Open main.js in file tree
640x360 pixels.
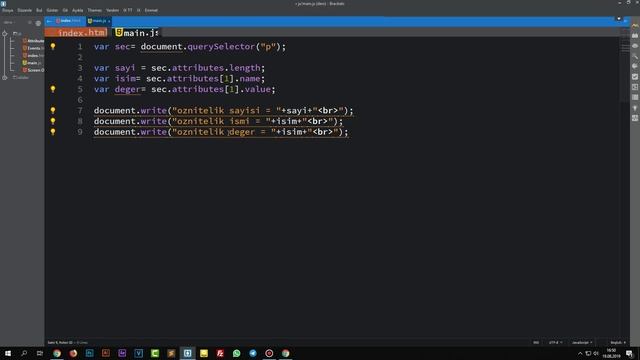[32, 63]
